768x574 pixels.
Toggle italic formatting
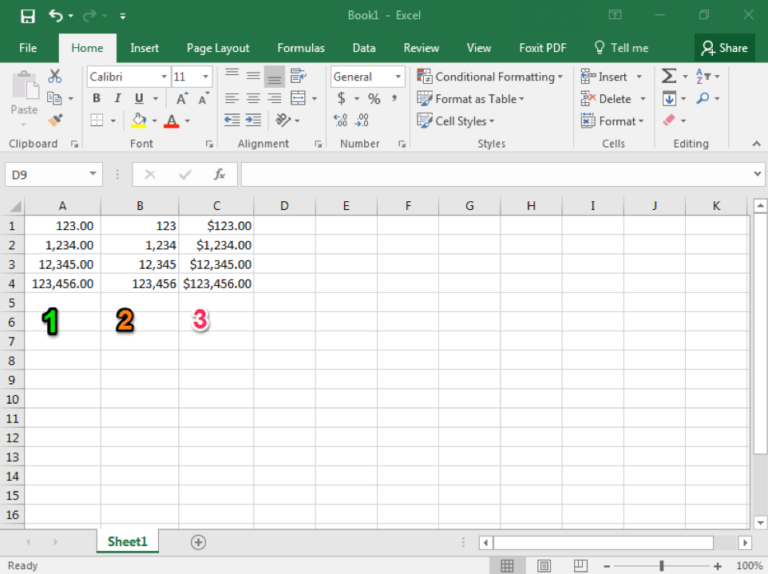point(117,99)
